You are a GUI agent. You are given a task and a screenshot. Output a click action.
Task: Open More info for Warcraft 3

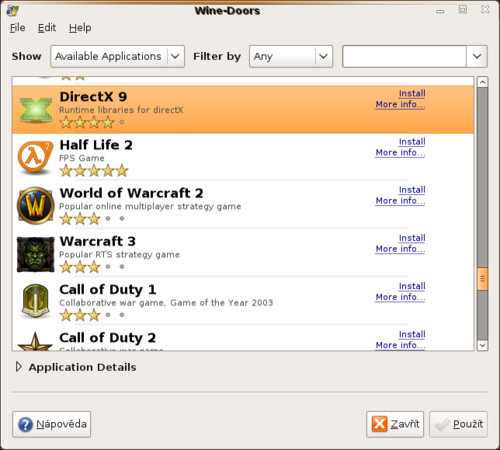(x=400, y=249)
